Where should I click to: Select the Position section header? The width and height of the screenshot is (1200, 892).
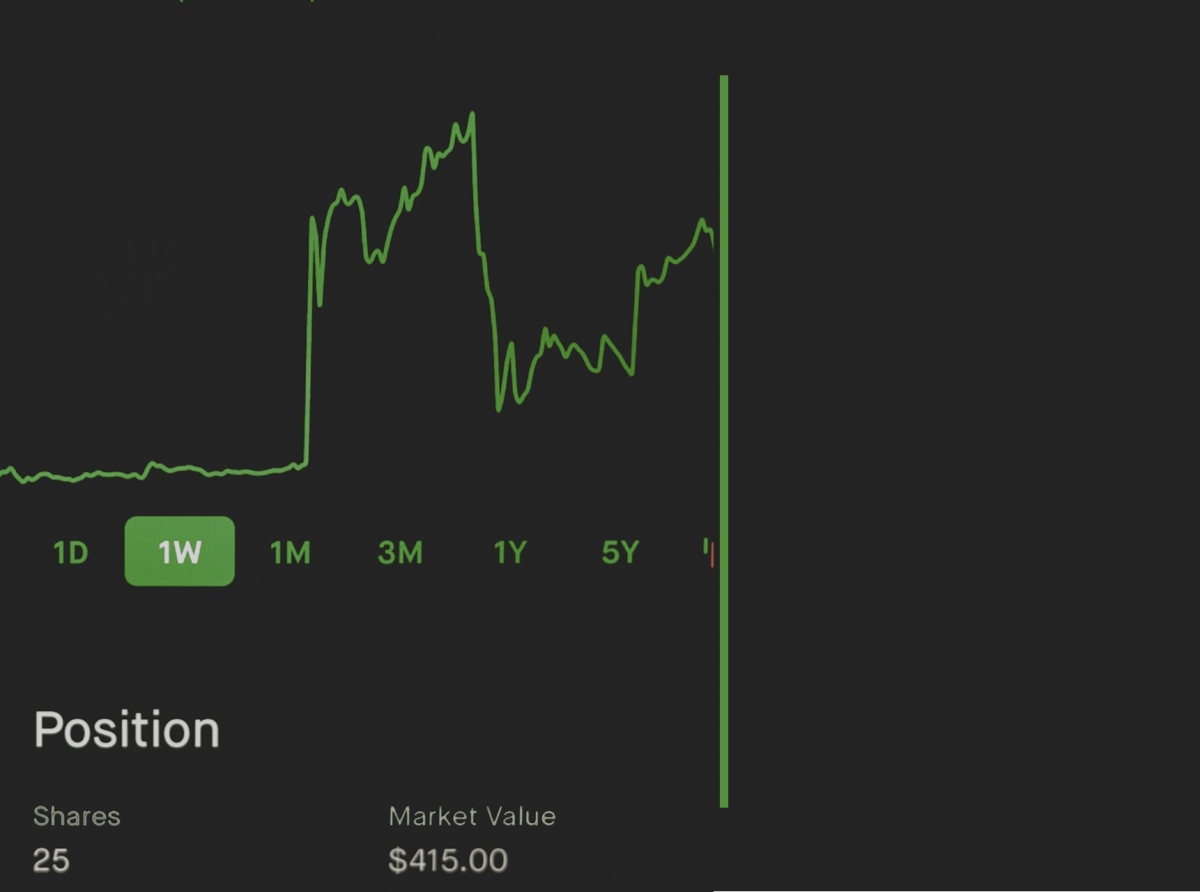point(126,729)
